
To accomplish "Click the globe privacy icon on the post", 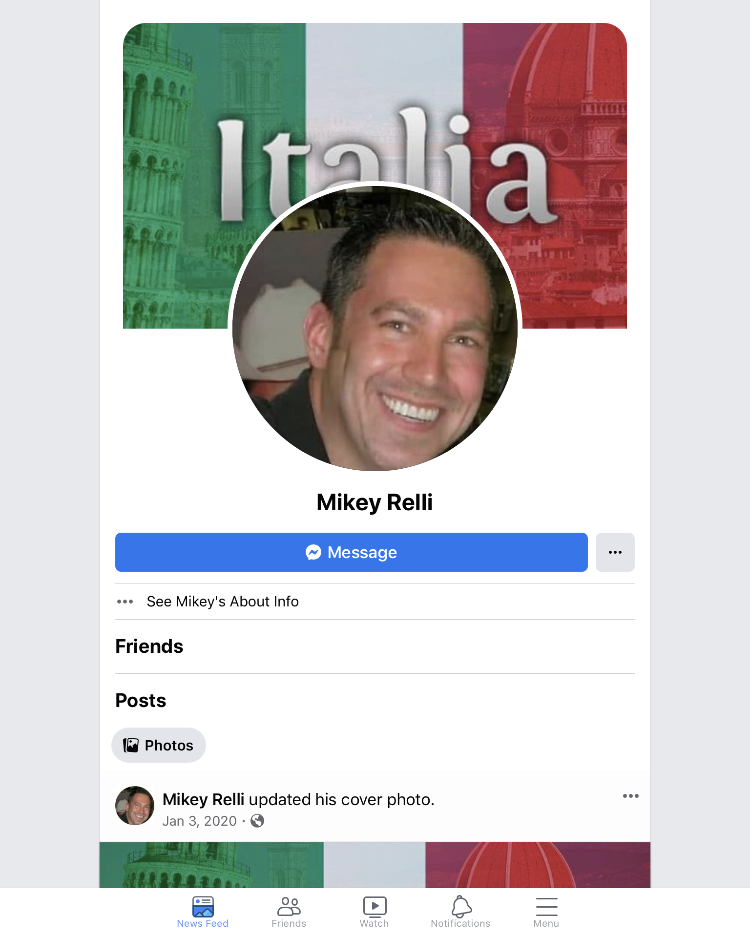I will (257, 821).
